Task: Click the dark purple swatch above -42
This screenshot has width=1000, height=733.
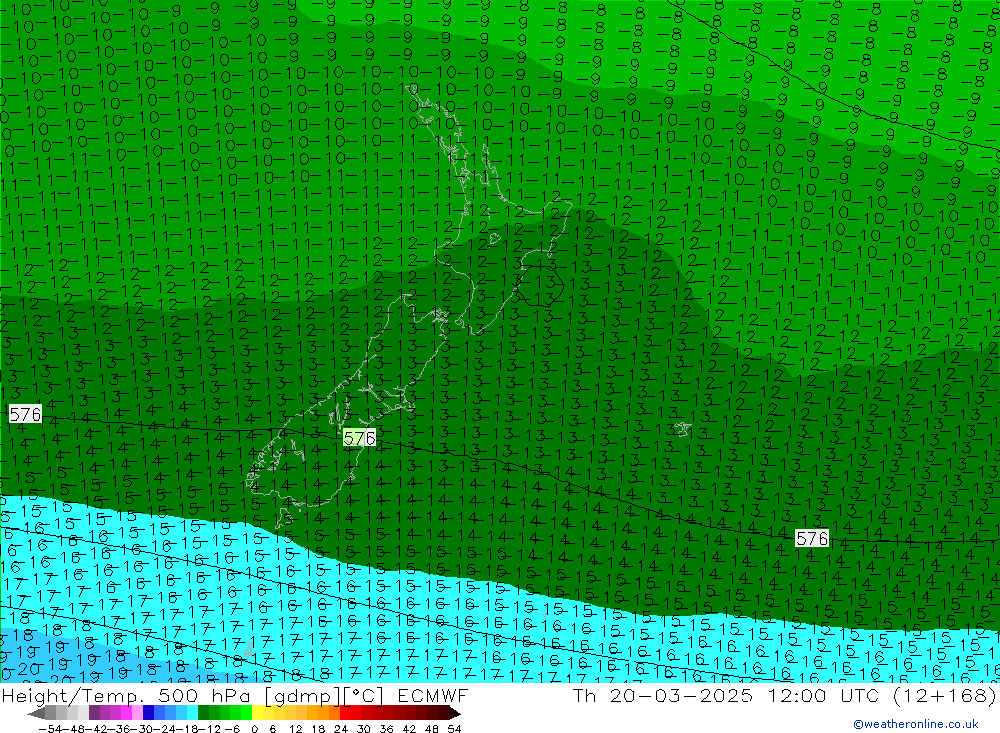Action: [x=94, y=713]
